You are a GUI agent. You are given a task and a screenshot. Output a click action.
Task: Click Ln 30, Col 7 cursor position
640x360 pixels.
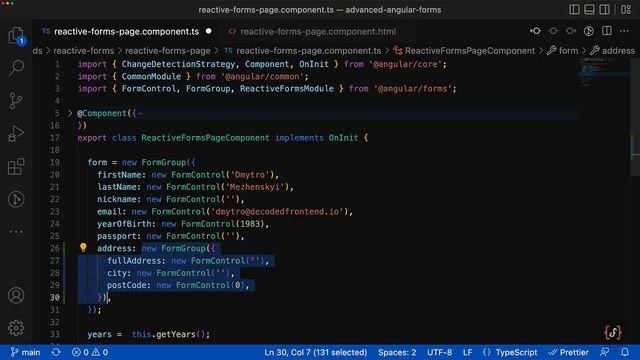[316, 352]
